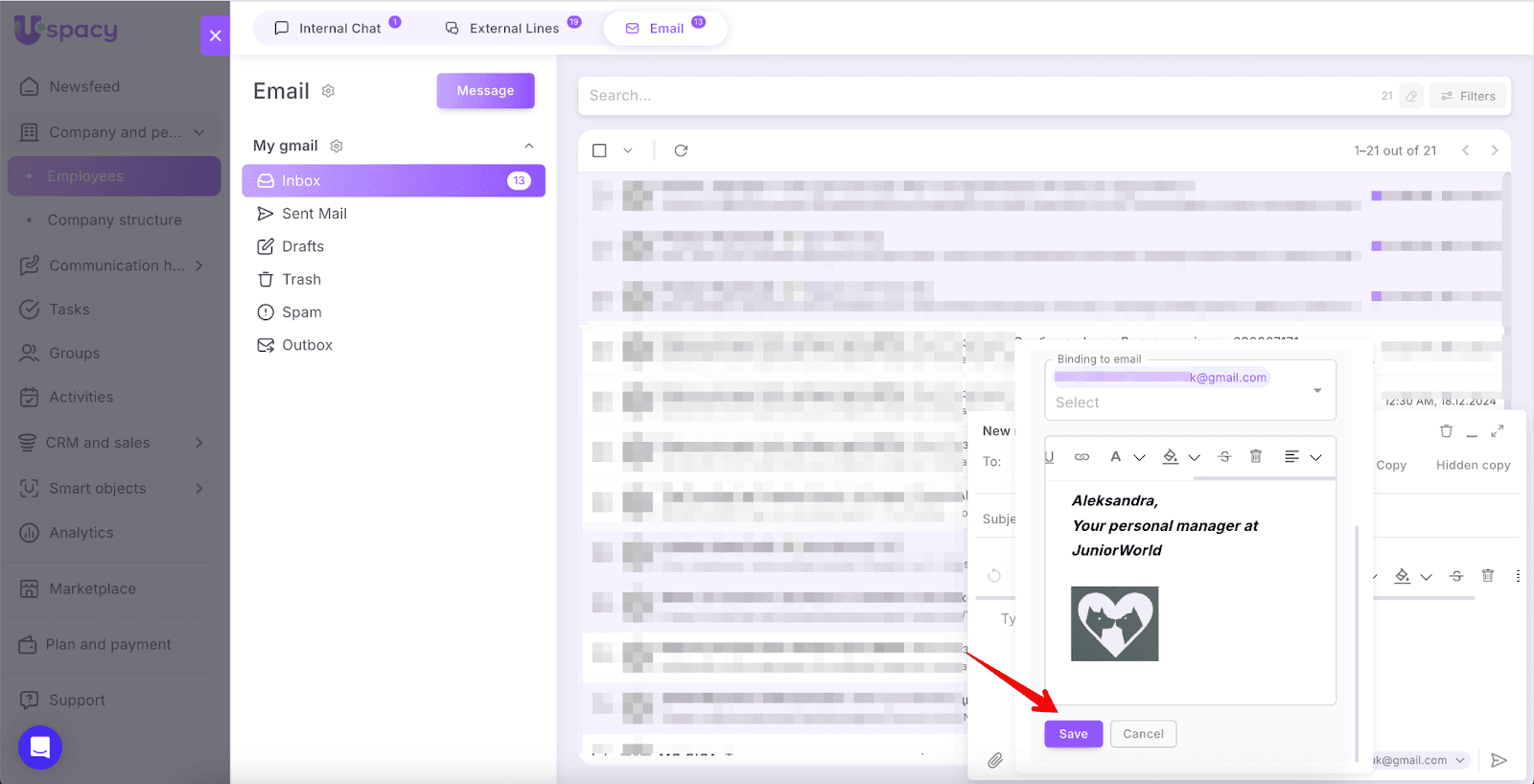Open the support chat bubble widget
Image resolution: width=1534 pixels, height=784 pixels.
tap(40, 748)
